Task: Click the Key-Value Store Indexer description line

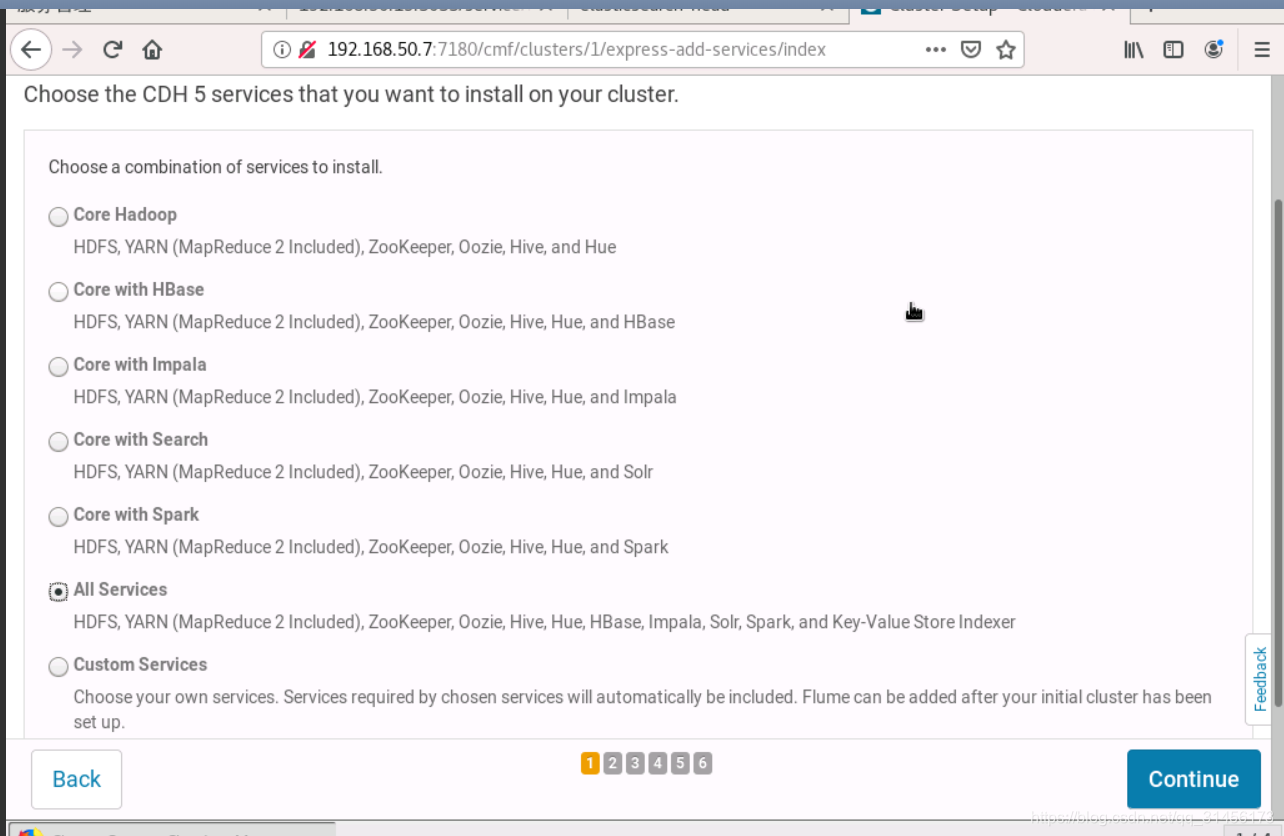Action: pyautogui.click(x=544, y=622)
